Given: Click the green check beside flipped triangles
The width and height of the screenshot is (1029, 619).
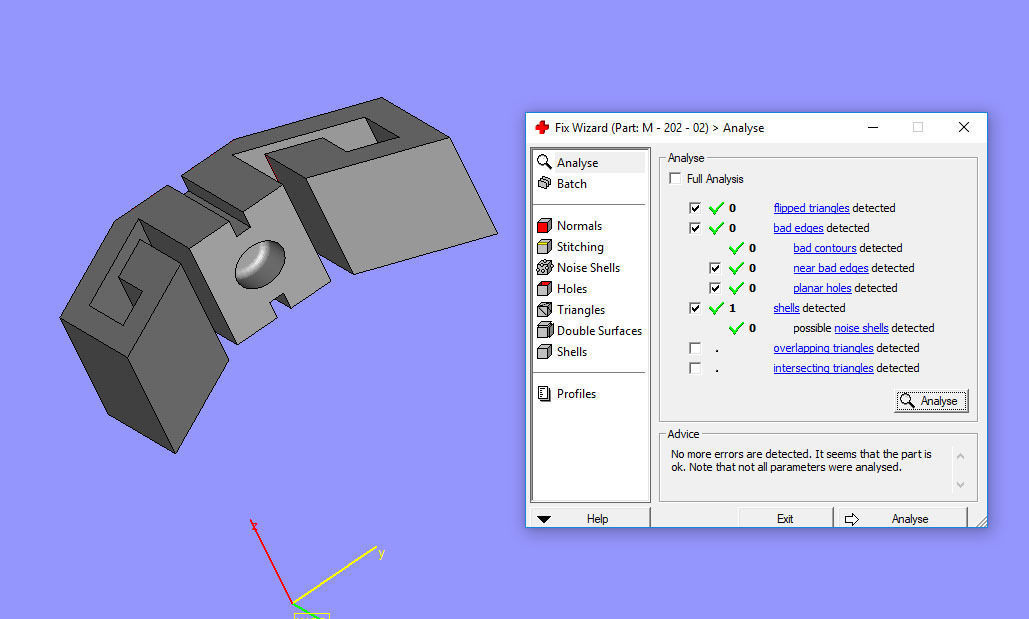Looking at the screenshot, I should [716, 208].
